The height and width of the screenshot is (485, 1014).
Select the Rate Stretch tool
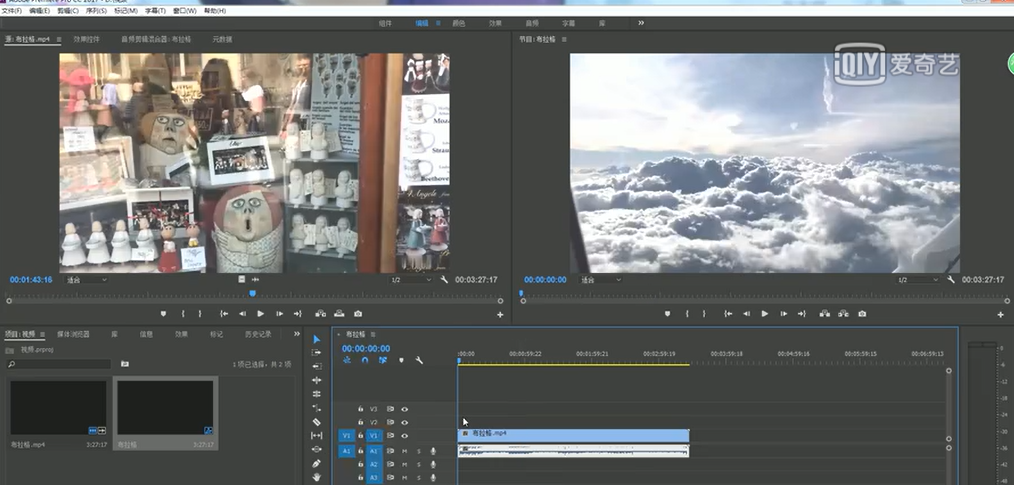[316, 408]
